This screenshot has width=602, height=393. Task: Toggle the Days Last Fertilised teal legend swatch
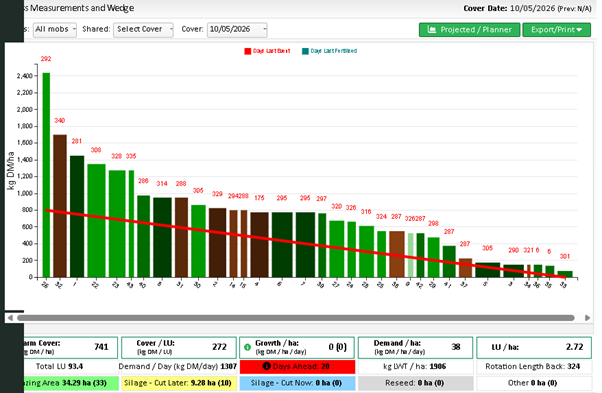coord(305,51)
